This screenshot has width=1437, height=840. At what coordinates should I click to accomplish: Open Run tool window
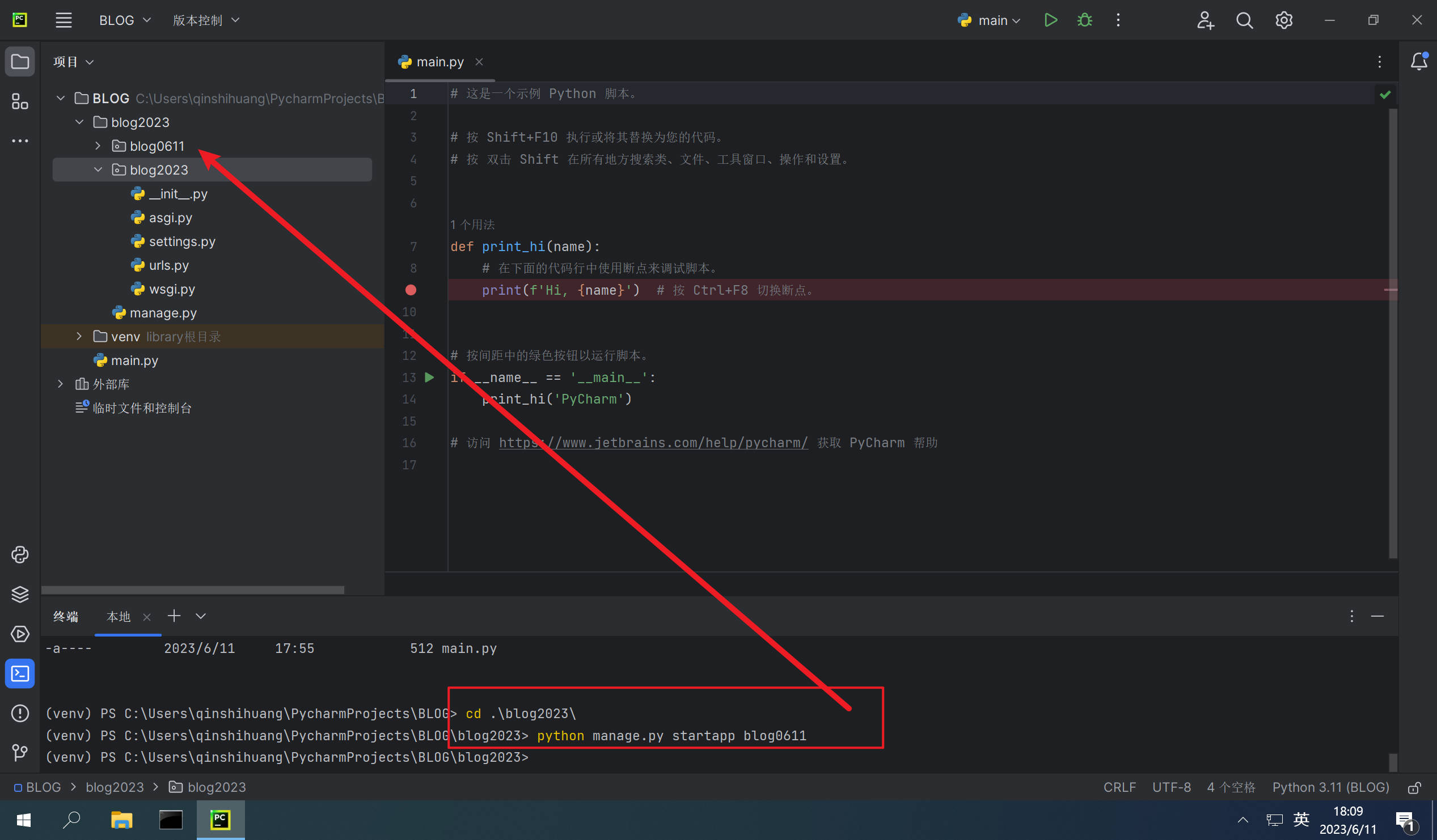(x=20, y=634)
